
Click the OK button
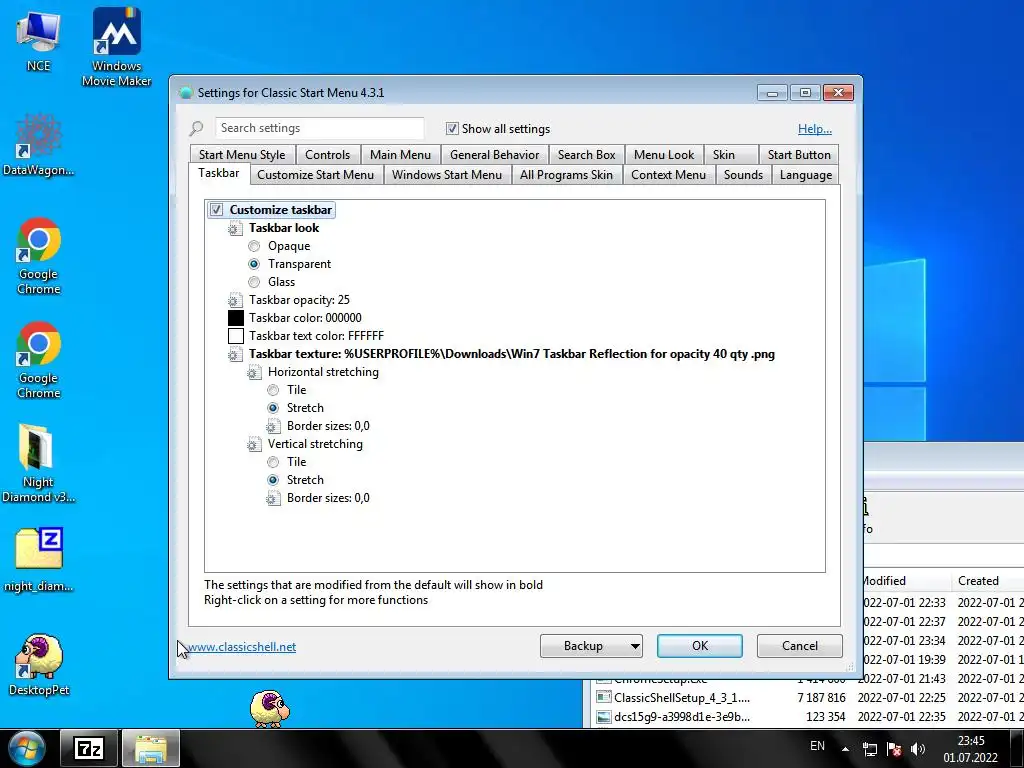(699, 646)
